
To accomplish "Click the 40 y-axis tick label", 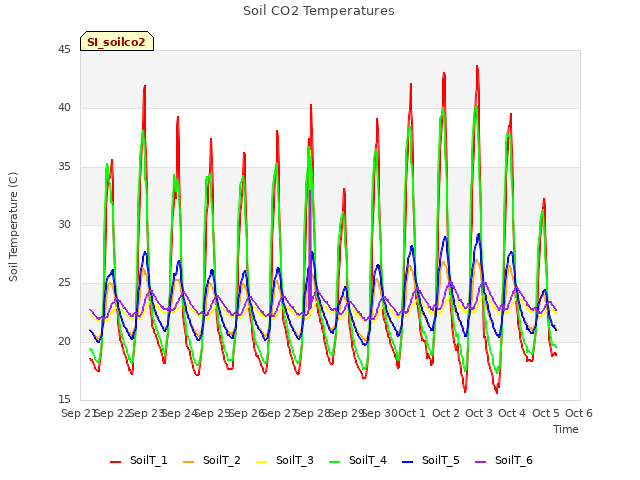I will click(64, 108).
